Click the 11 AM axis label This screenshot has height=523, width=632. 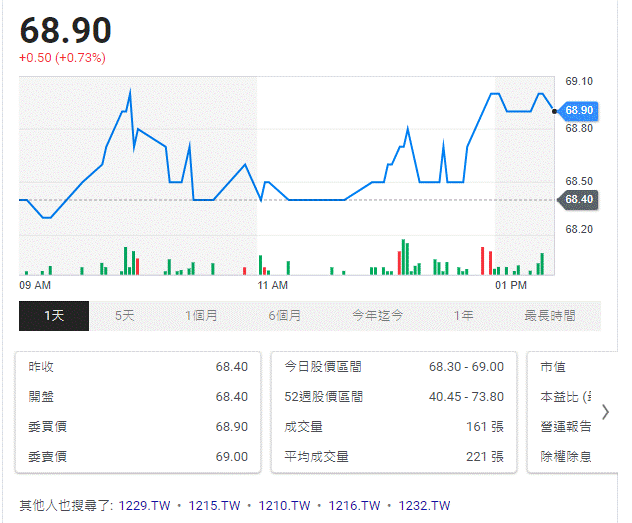(272, 286)
